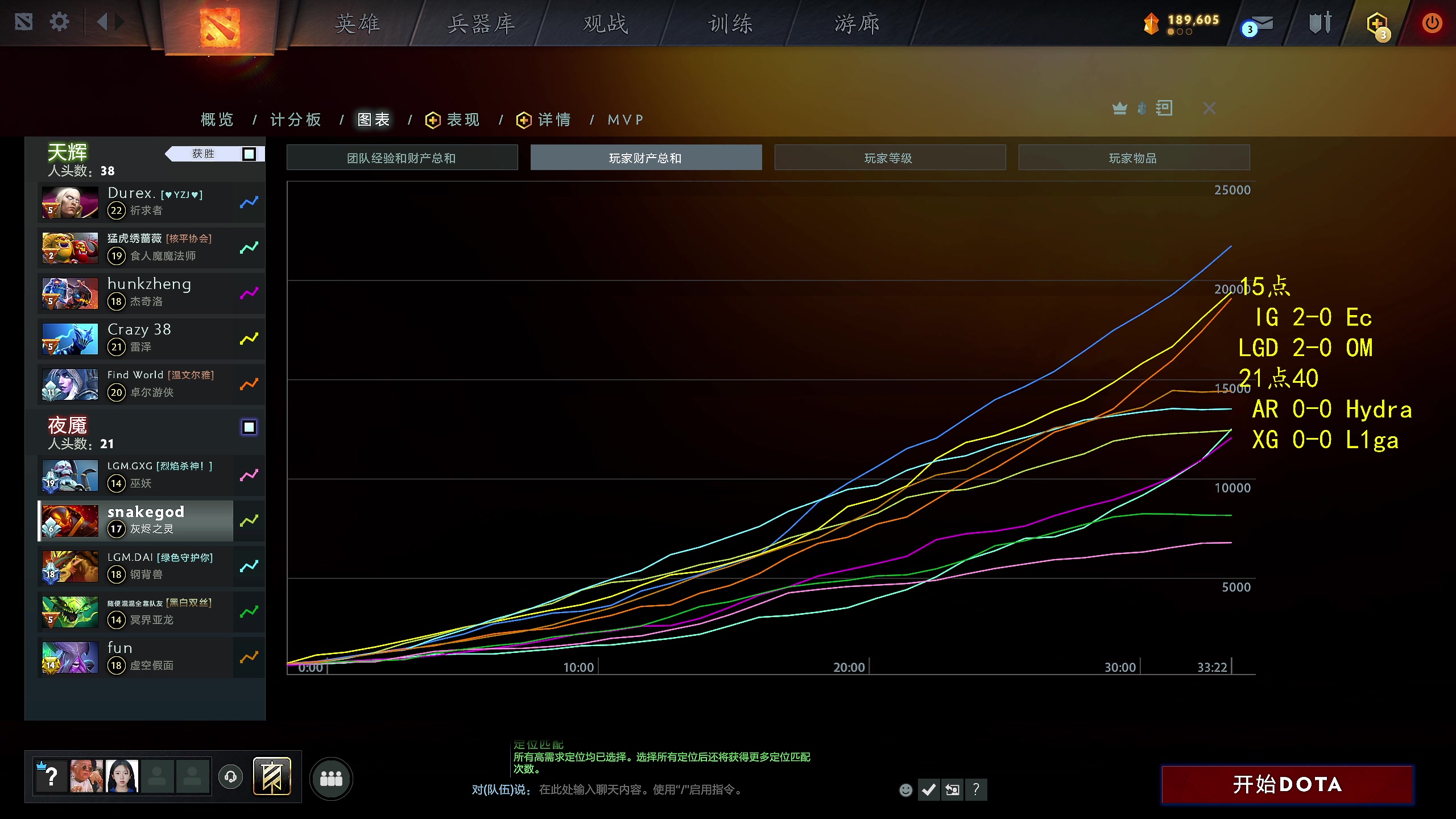Toggle Durex. Invoker graph line
The image size is (1456, 819).
(249, 202)
